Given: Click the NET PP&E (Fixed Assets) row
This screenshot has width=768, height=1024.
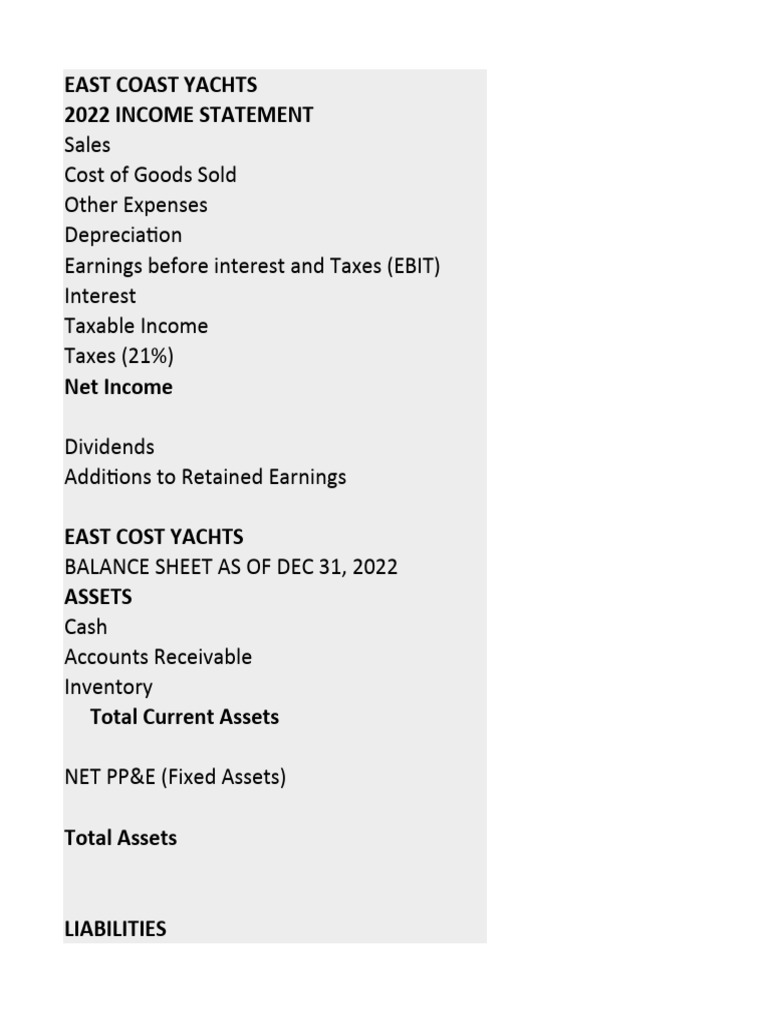Looking at the screenshot, I should [x=175, y=777].
